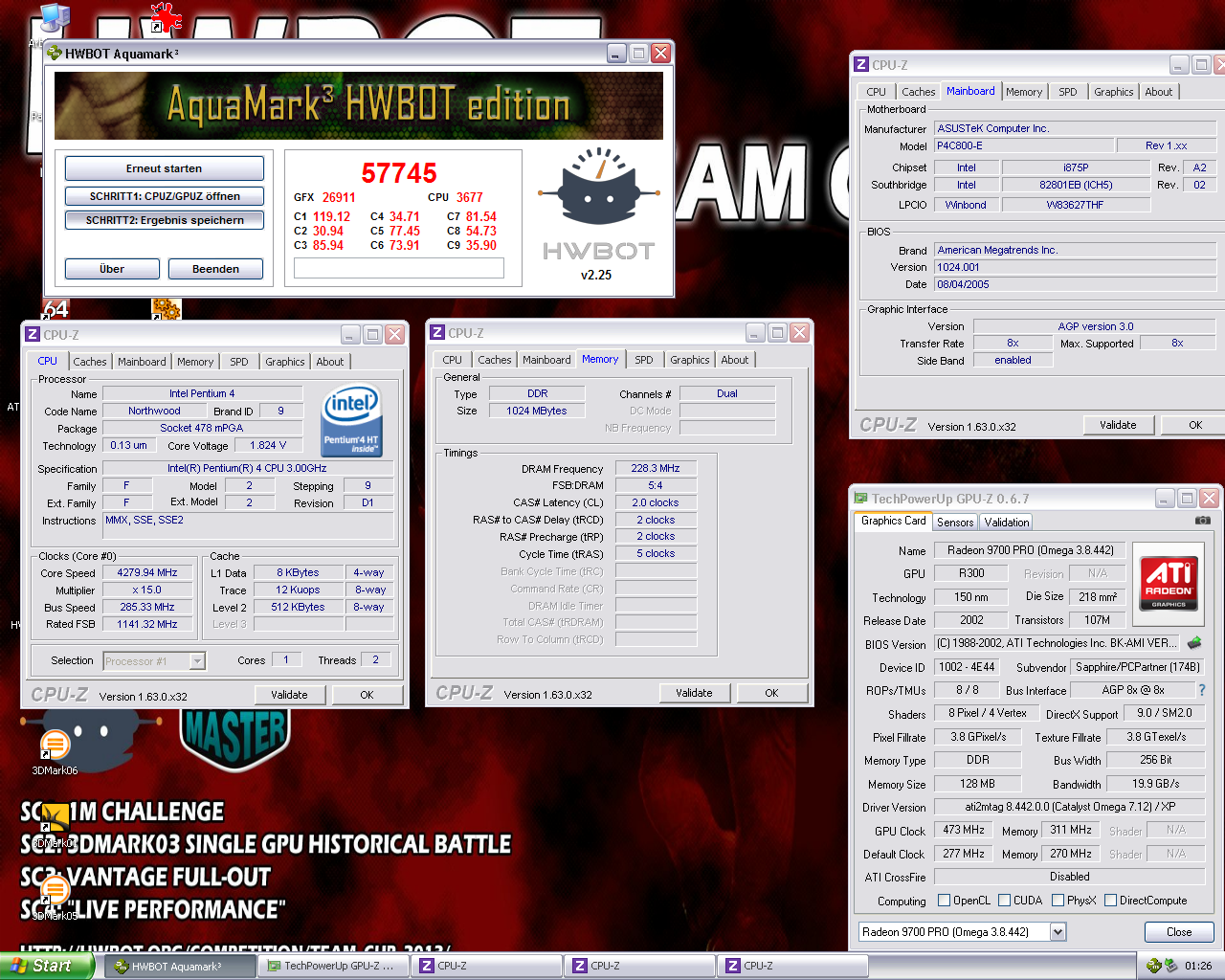Switch to GPU-Z Validation tab
Screen dimensions: 1225x980
pyautogui.click(x=1007, y=523)
